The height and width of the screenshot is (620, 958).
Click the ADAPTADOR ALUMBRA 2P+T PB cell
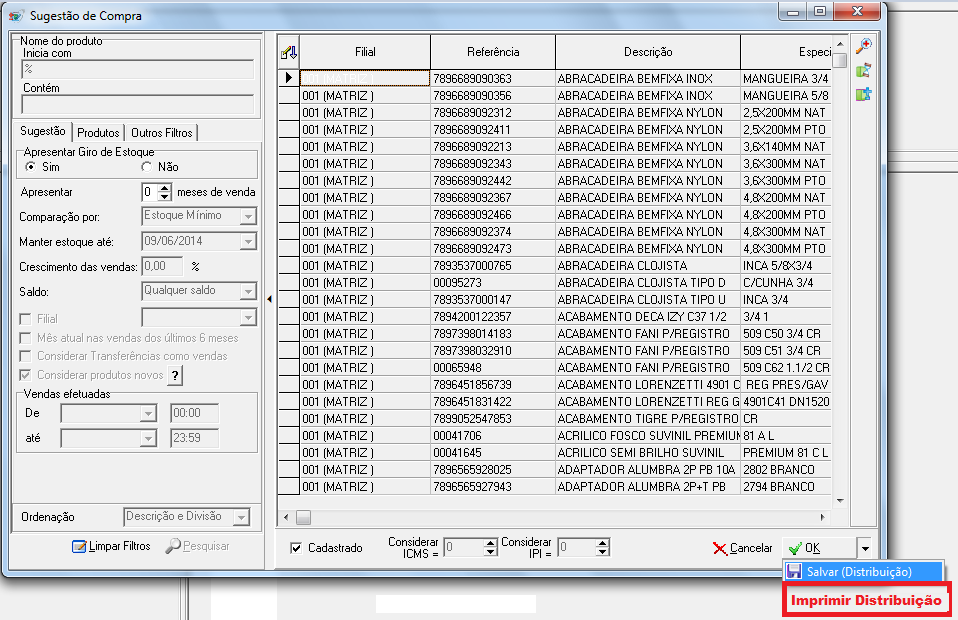pyautogui.click(x=647, y=487)
